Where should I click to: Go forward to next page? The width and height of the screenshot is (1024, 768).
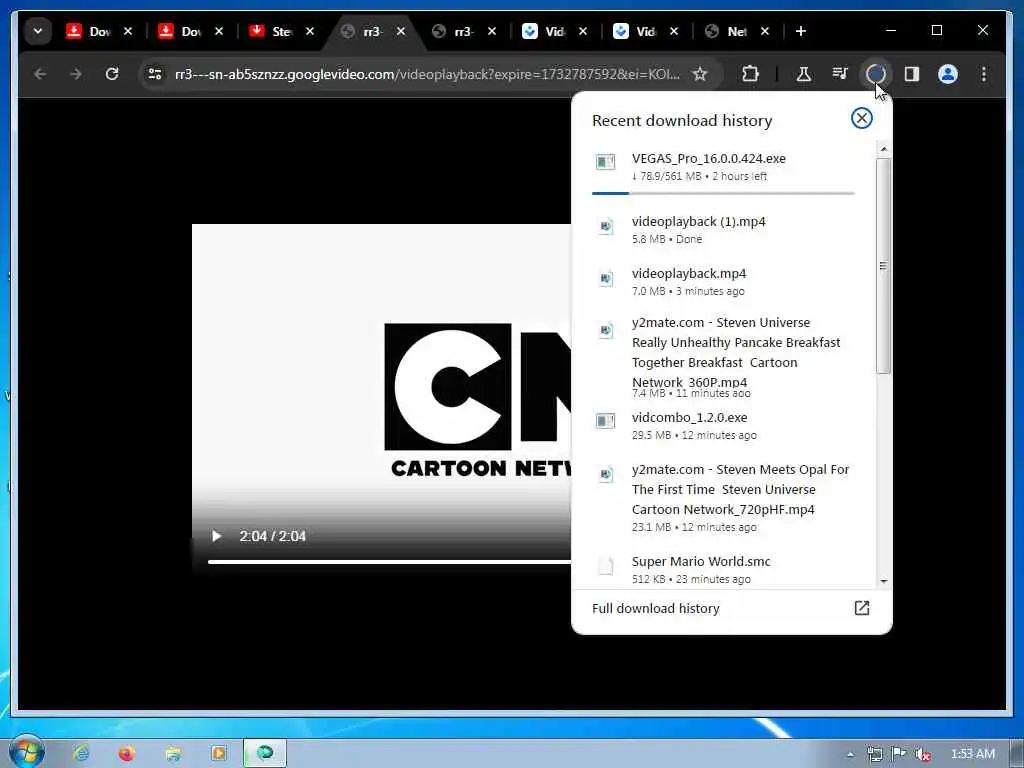(x=76, y=74)
